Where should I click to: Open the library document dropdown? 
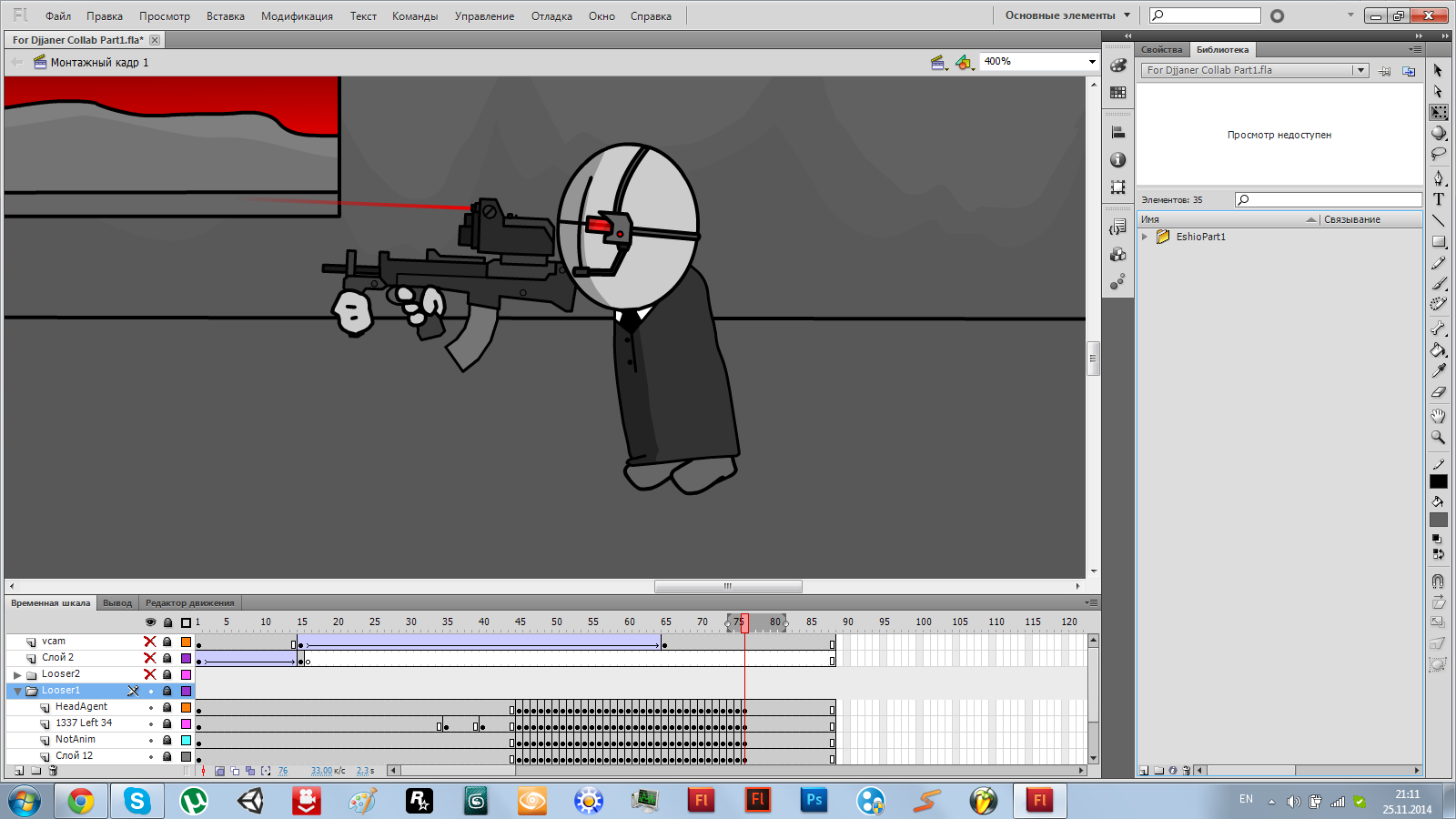click(1360, 70)
